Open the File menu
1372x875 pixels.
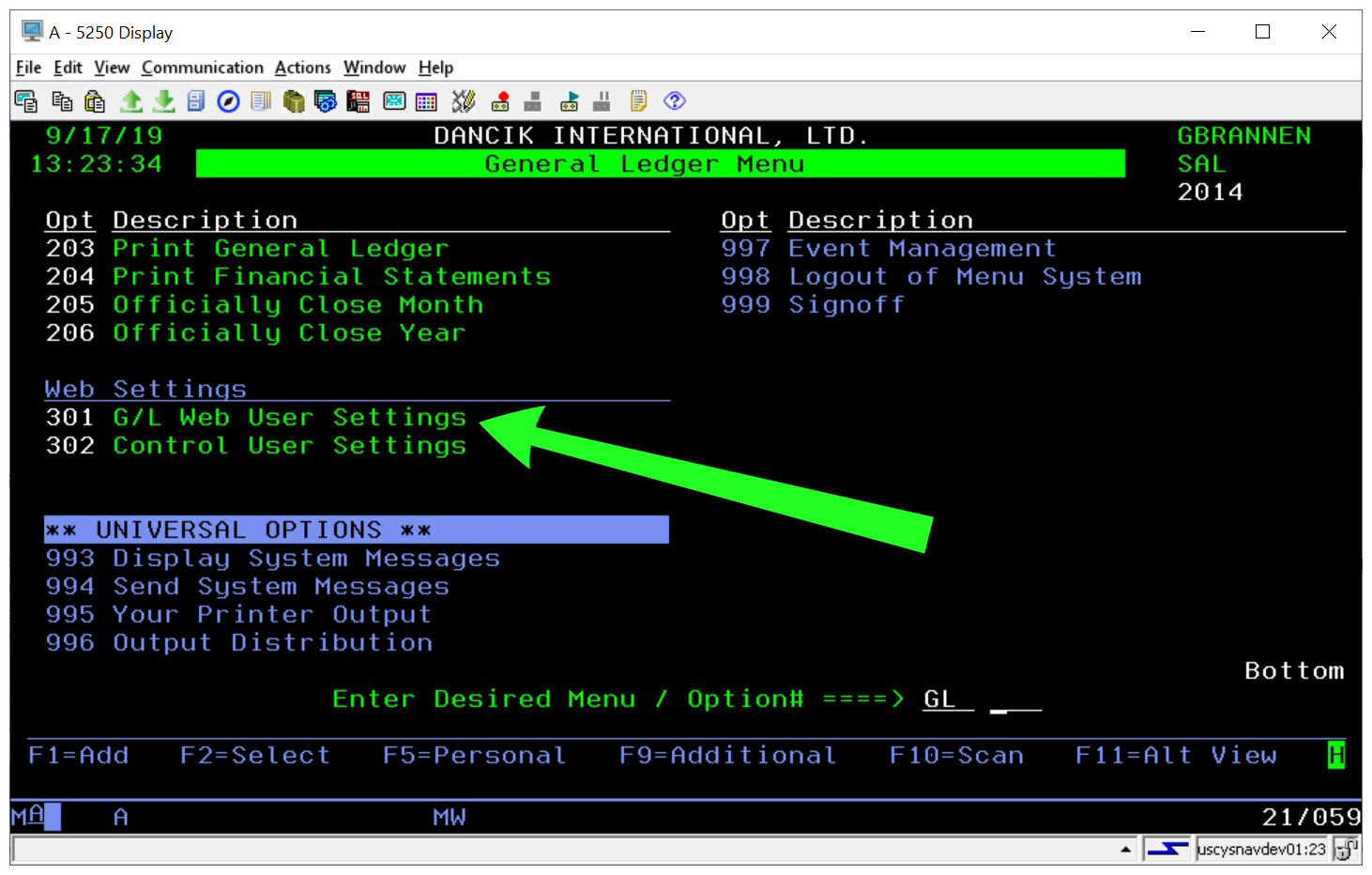(28, 68)
